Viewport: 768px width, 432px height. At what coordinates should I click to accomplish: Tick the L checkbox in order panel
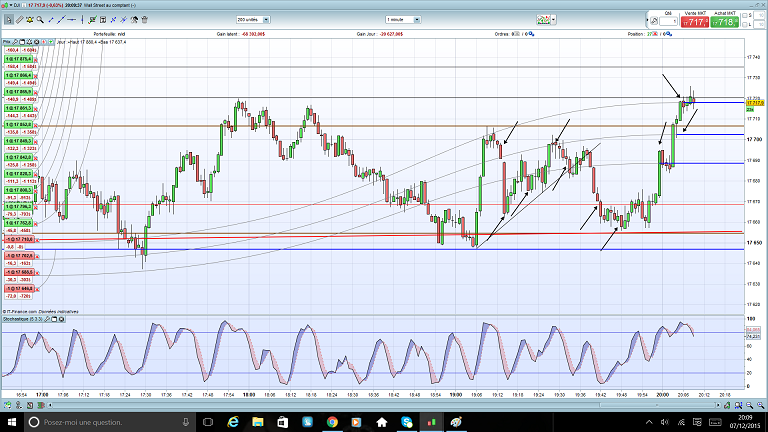point(745,24)
